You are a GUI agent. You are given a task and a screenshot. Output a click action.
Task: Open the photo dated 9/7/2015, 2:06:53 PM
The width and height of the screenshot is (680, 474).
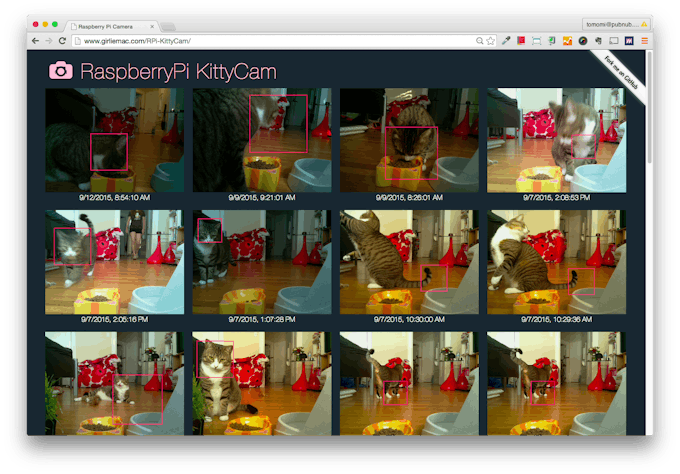click(556, 140)
